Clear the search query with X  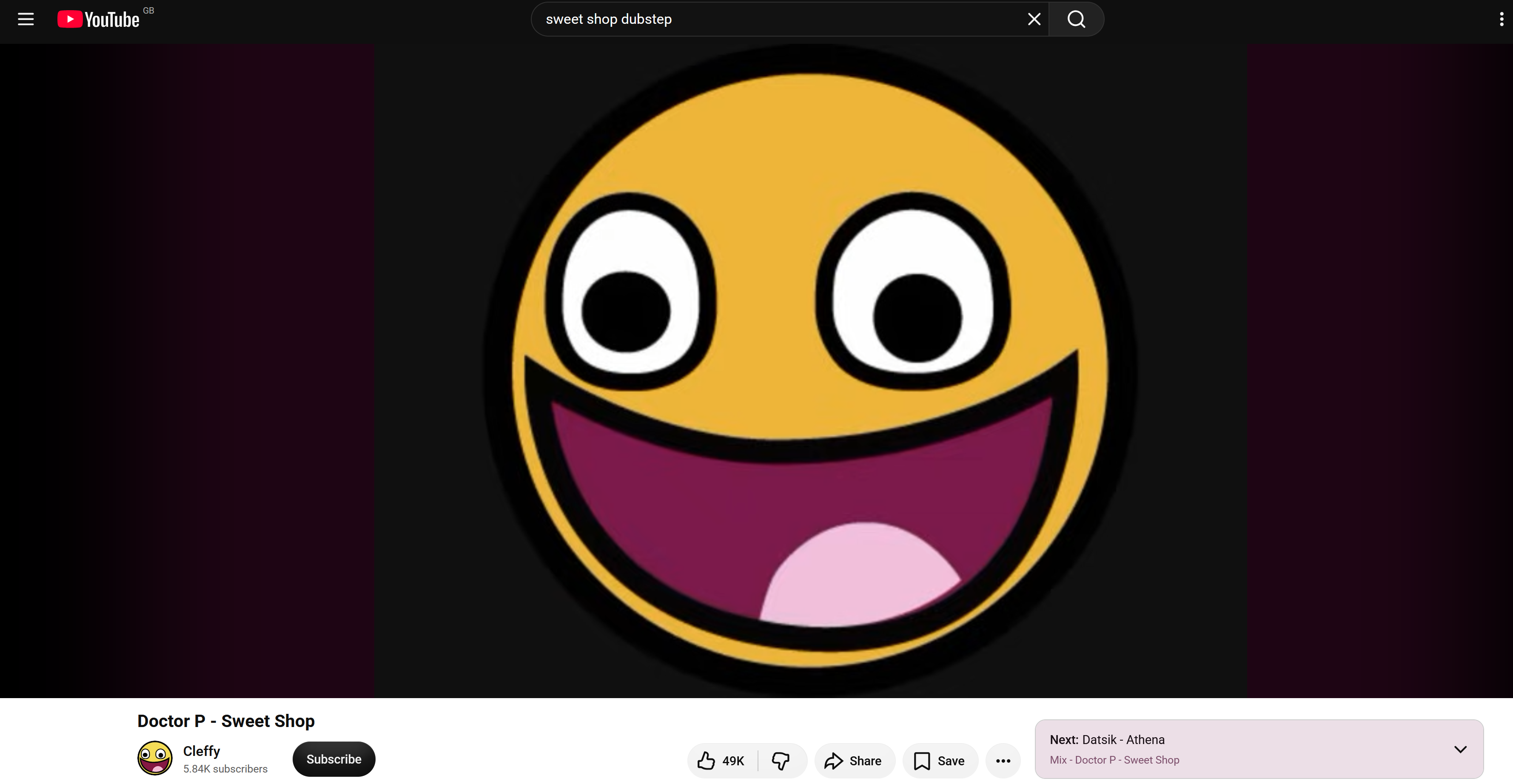coord(1034,20)
